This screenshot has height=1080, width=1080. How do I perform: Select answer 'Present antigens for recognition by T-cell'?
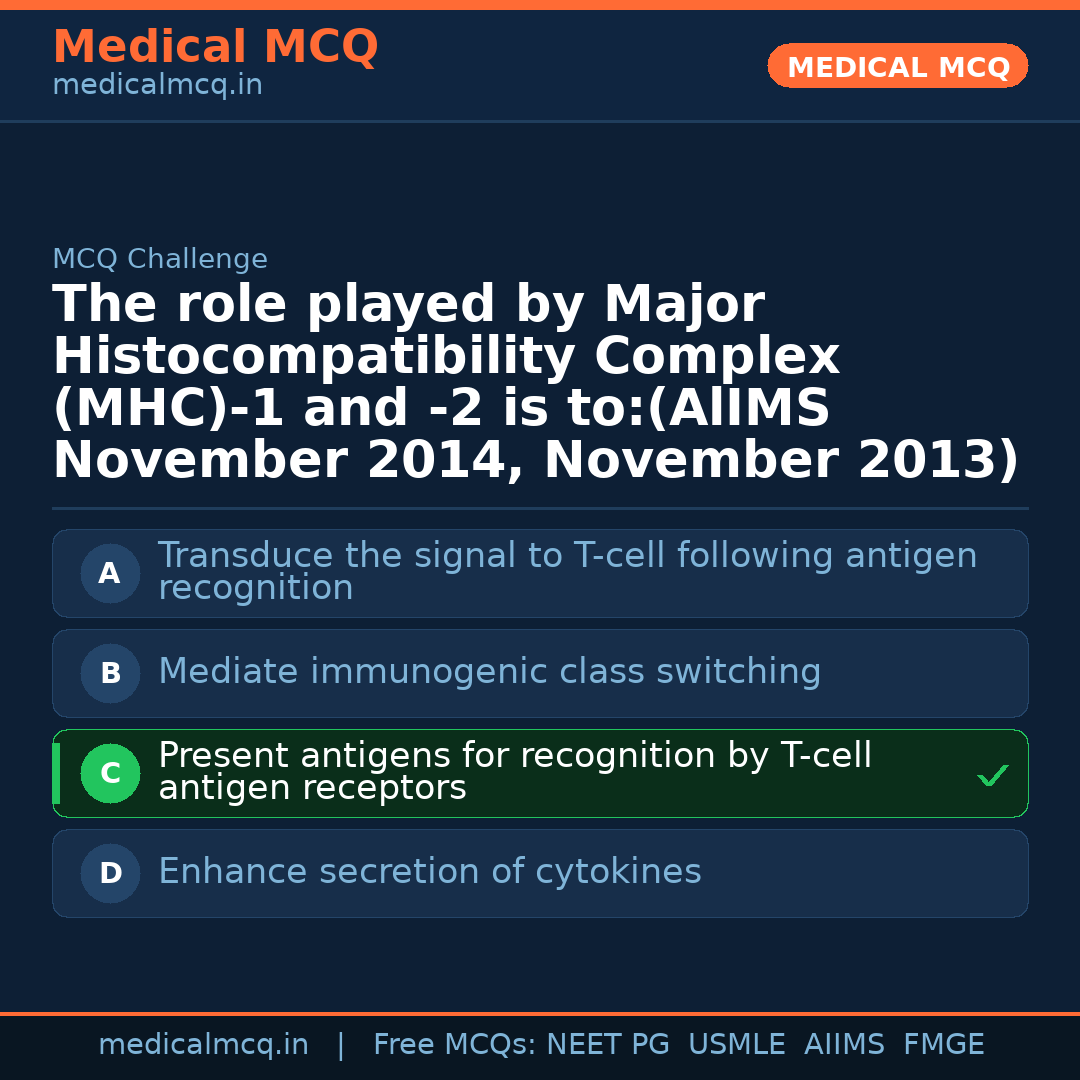pos(514,771)
